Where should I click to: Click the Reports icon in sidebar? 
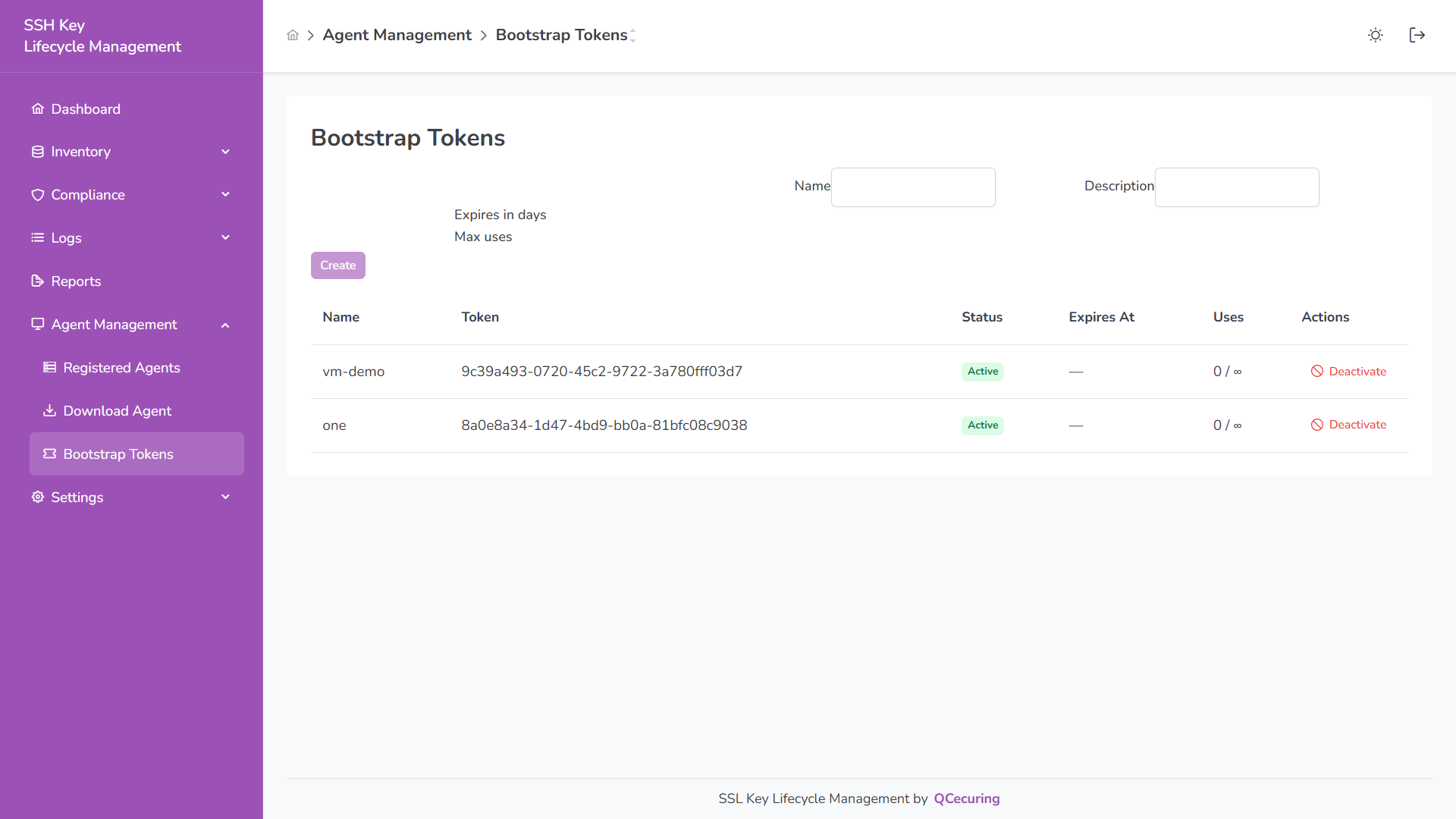point(37,281)
